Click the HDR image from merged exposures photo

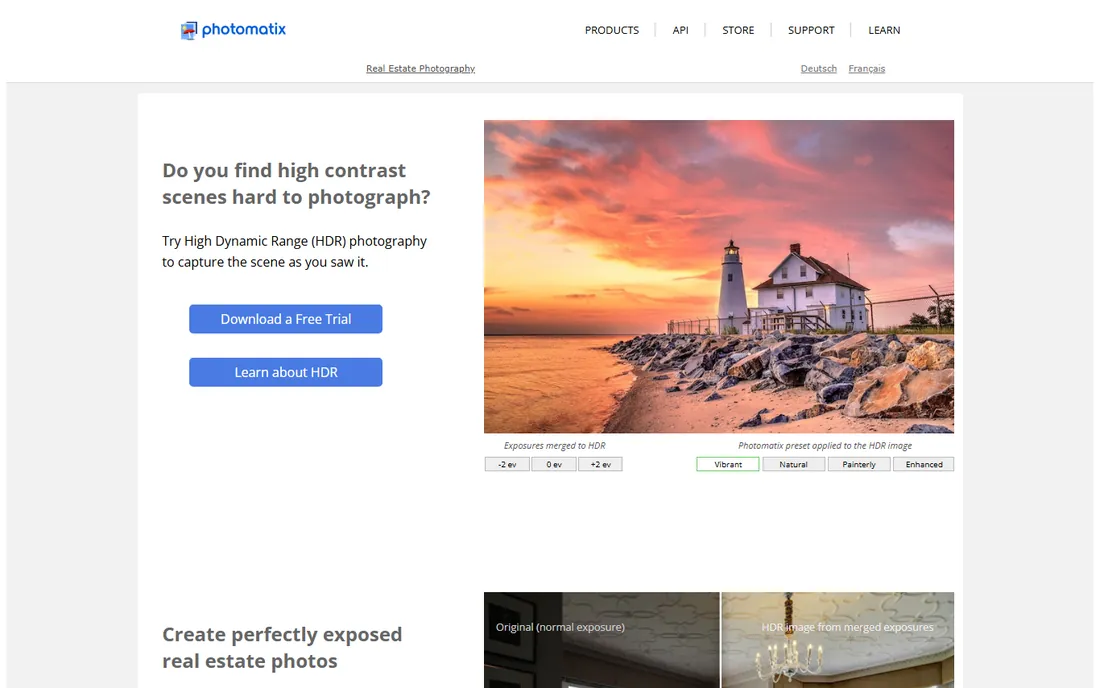[x=838, y=640]
